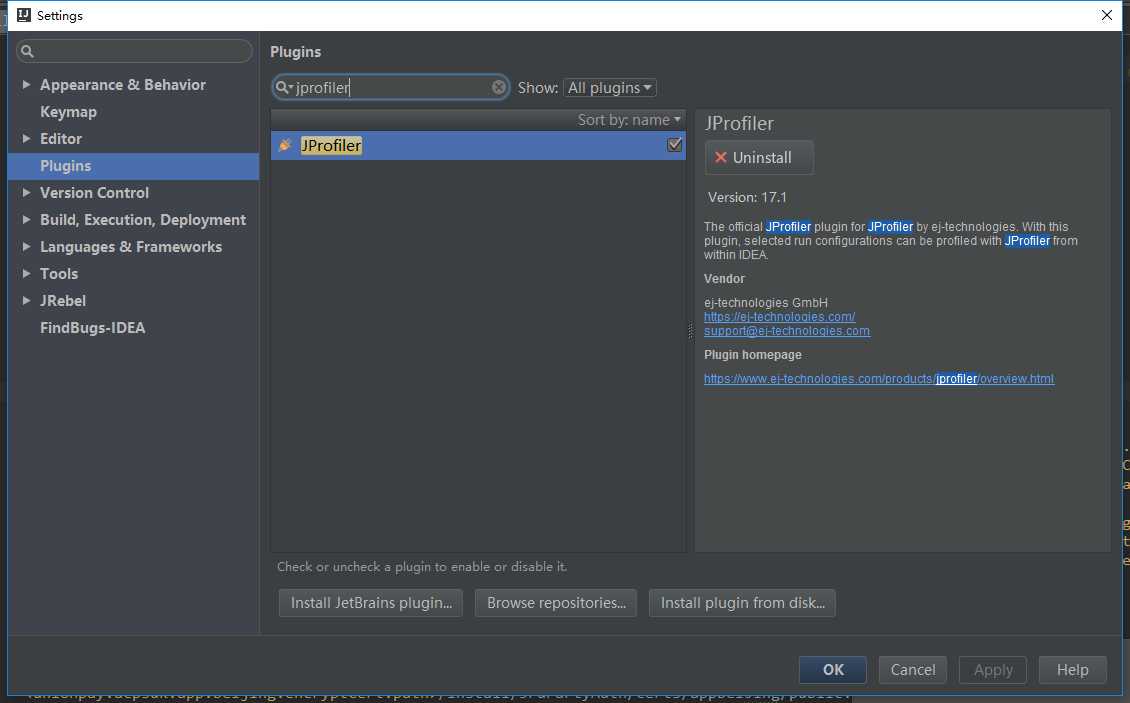1130x703 pixels.
Task: Click the splitter handle between list and details
Action: [690, 331]
